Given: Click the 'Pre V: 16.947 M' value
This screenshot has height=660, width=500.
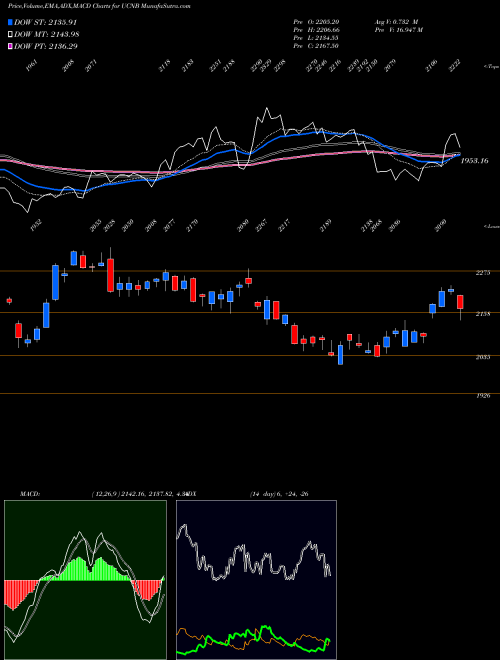Looking at the screenshot, I should coord(398,30).
